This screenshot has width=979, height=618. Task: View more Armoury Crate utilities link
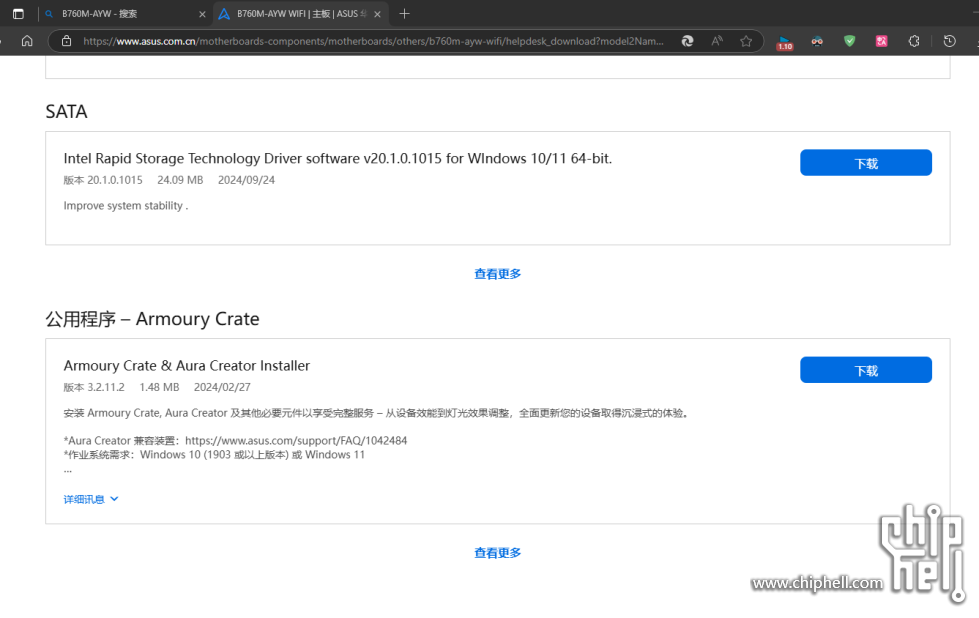[498, 553]
